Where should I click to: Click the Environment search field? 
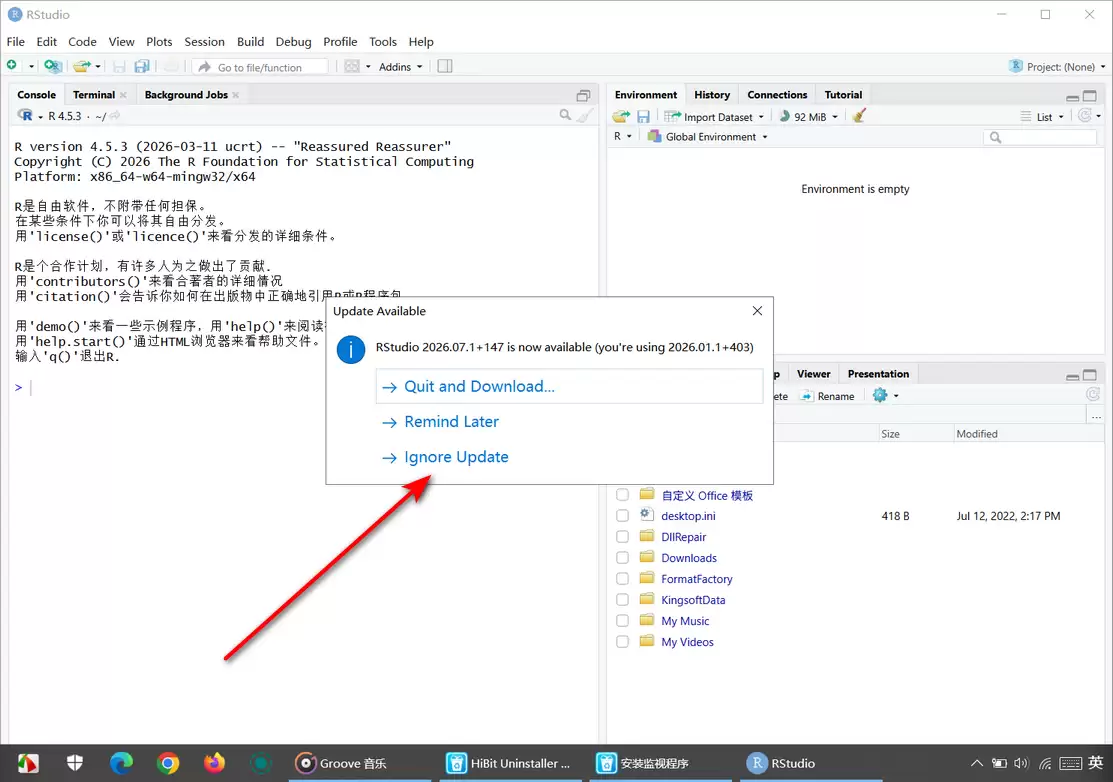pyautogui.click(x=1041, y=137)
